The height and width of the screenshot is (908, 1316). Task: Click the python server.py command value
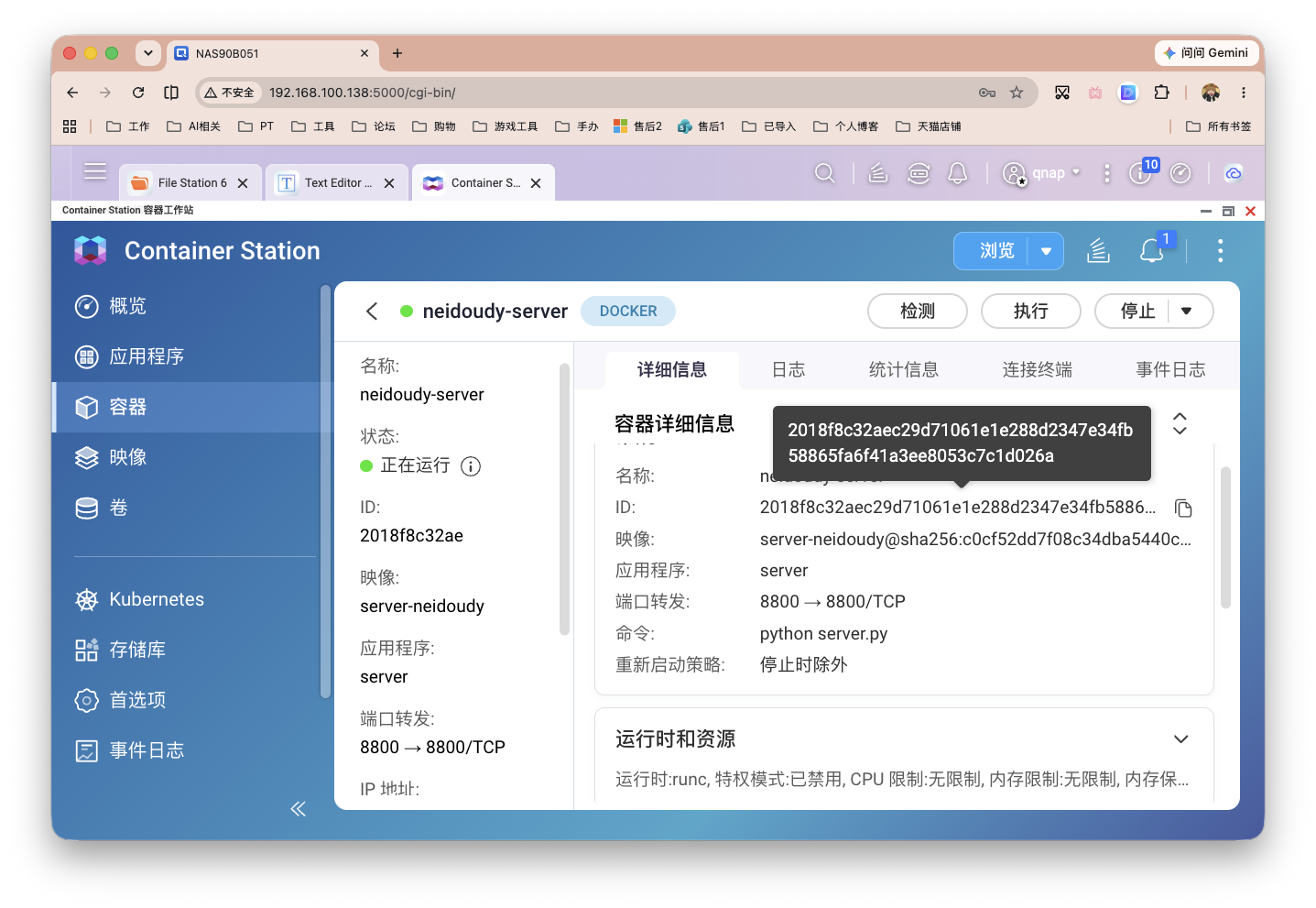(823, 634)
